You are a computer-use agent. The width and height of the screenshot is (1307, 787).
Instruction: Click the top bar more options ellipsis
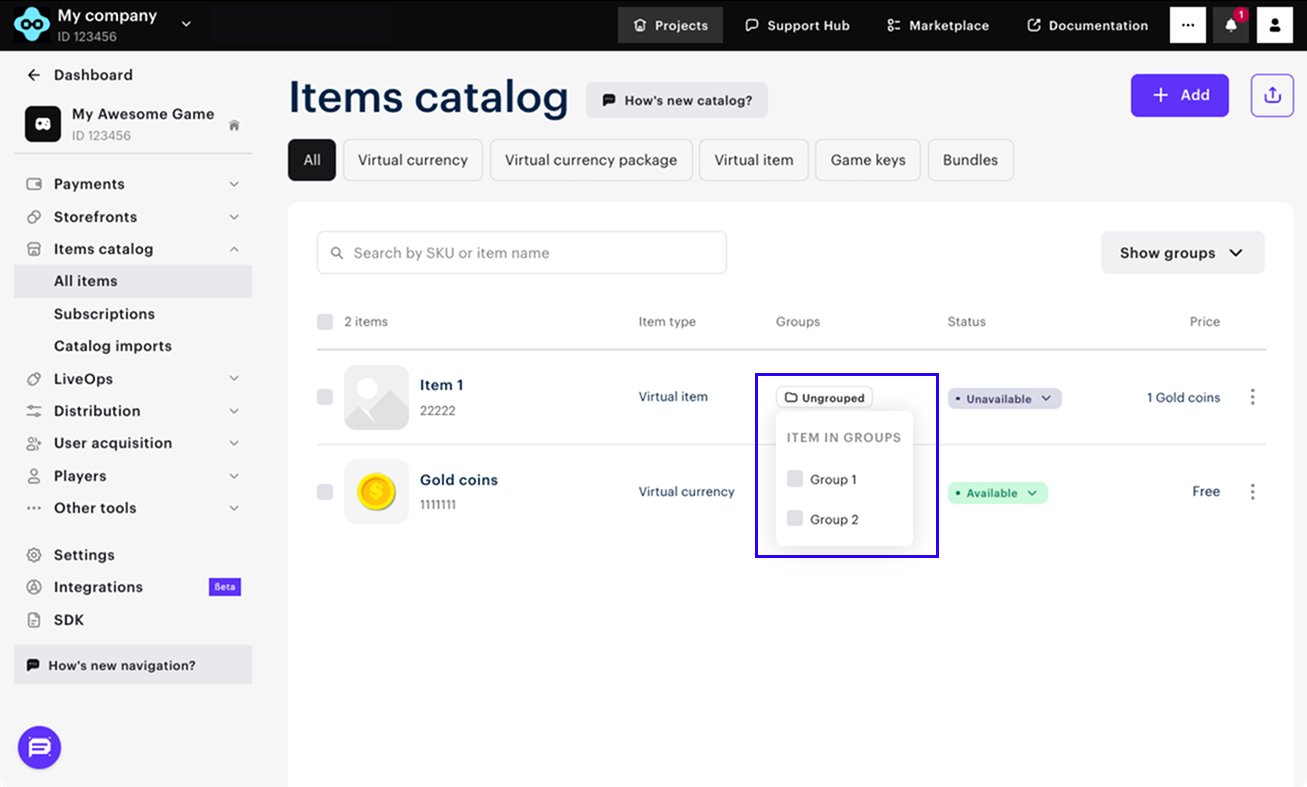(1187, 26)
